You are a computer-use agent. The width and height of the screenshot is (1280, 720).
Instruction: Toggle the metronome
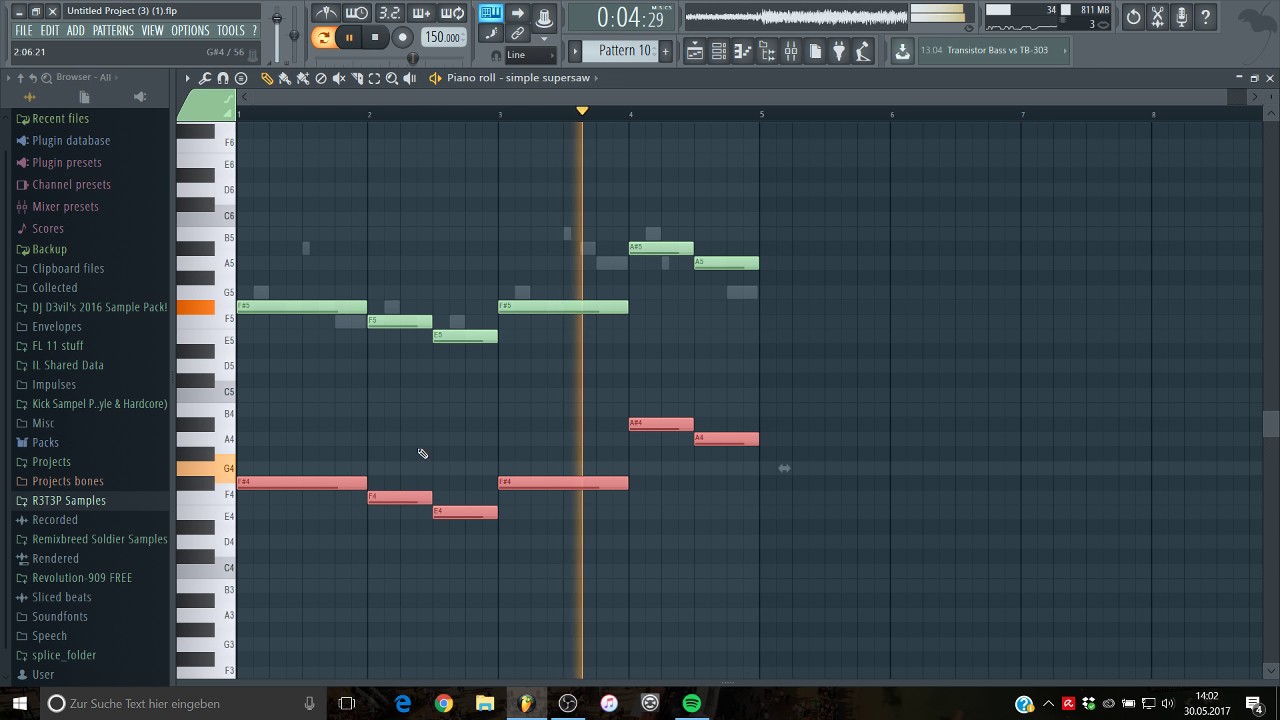pos(326,13)
